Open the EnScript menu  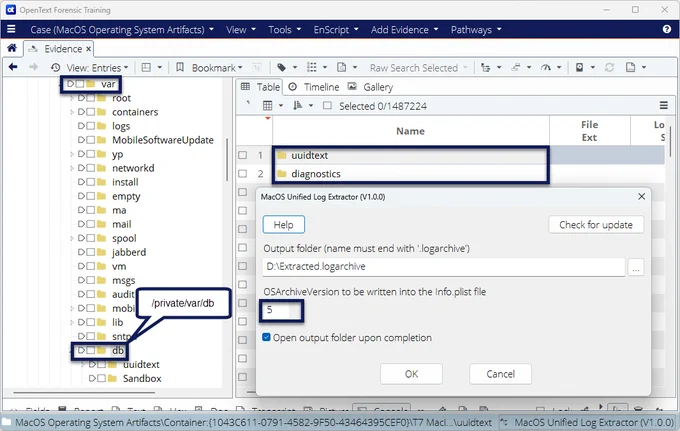(336, 29)
